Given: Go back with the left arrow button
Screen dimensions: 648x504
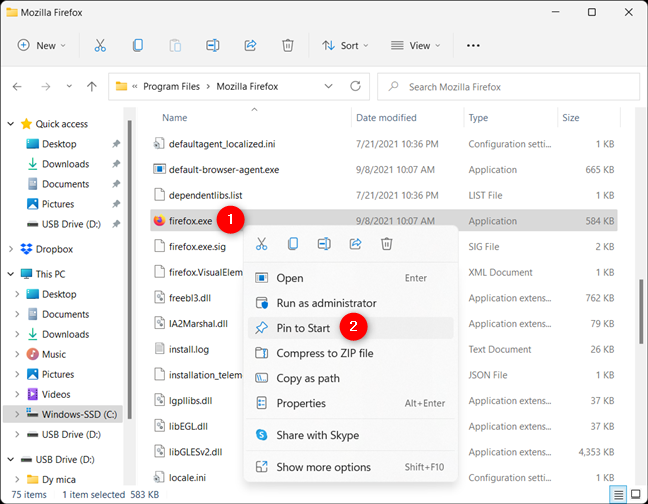Looking at the screenshot, I should [x=17, y=86].
